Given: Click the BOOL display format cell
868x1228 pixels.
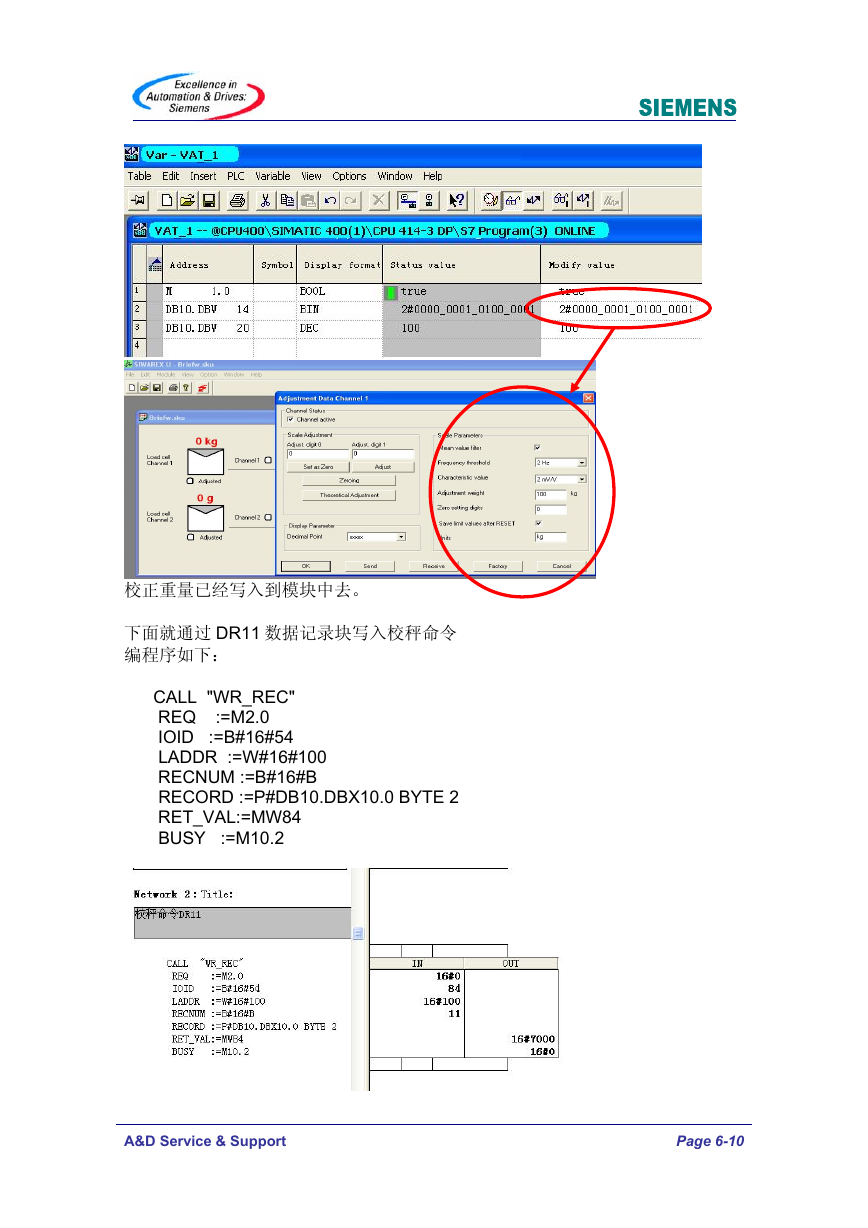Looking at the screenshot, I should (x=338, y=291).
